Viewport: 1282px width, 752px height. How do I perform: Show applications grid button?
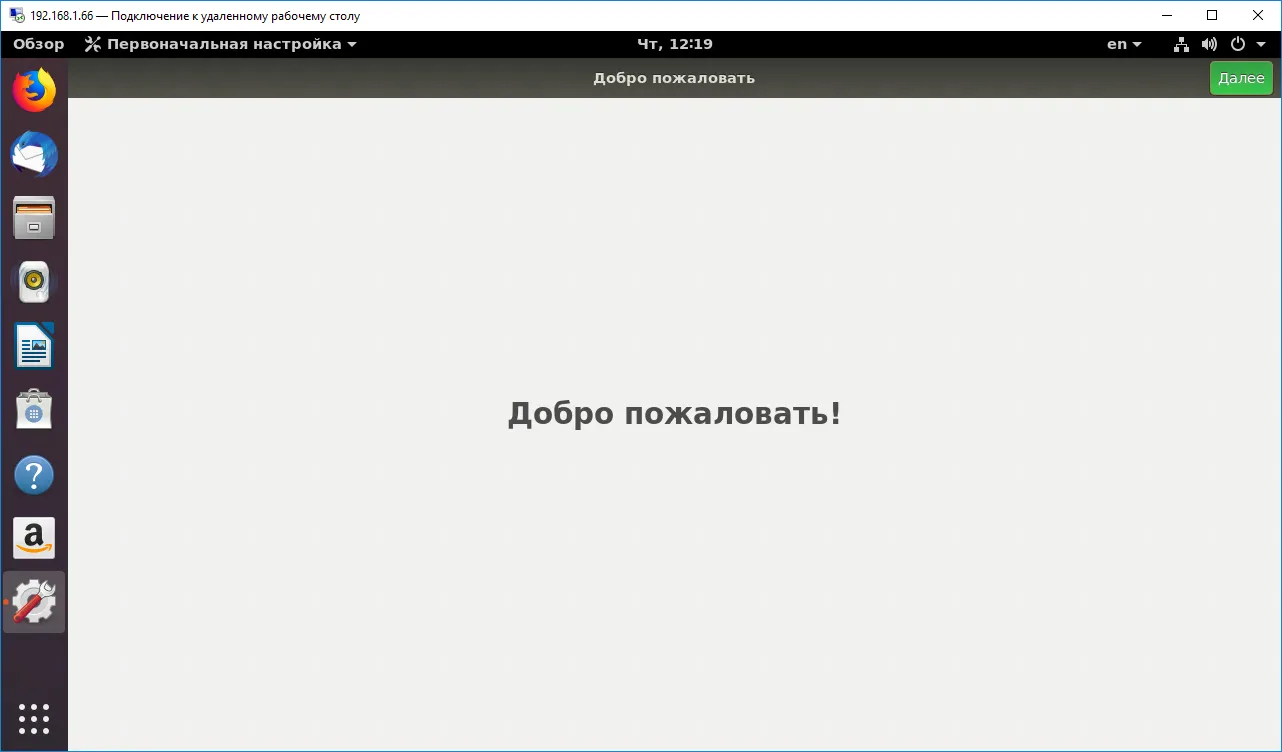[x=34, y=718]
